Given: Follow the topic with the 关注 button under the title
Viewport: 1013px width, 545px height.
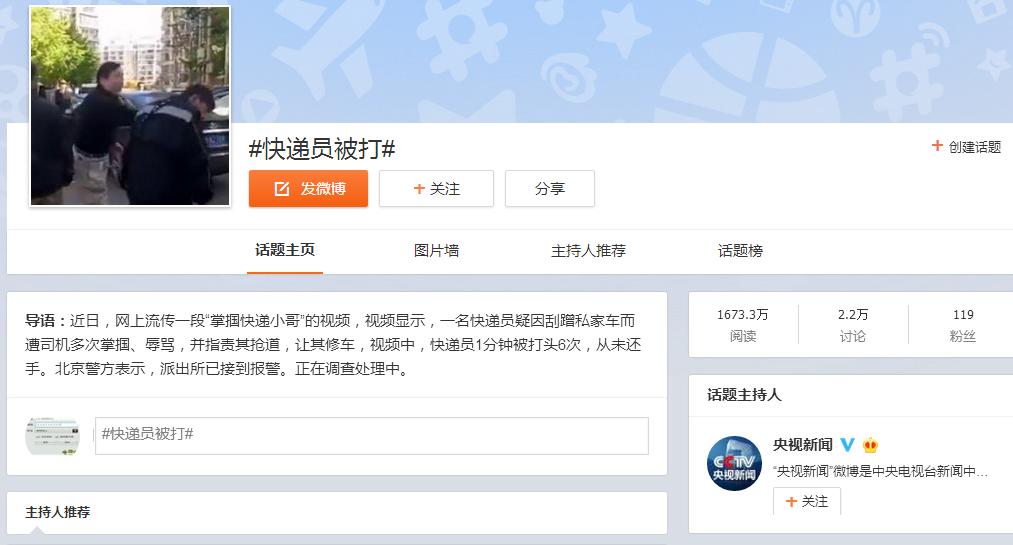Looking at the screenshot, I should pyautogui.click(x=436, y=189).
